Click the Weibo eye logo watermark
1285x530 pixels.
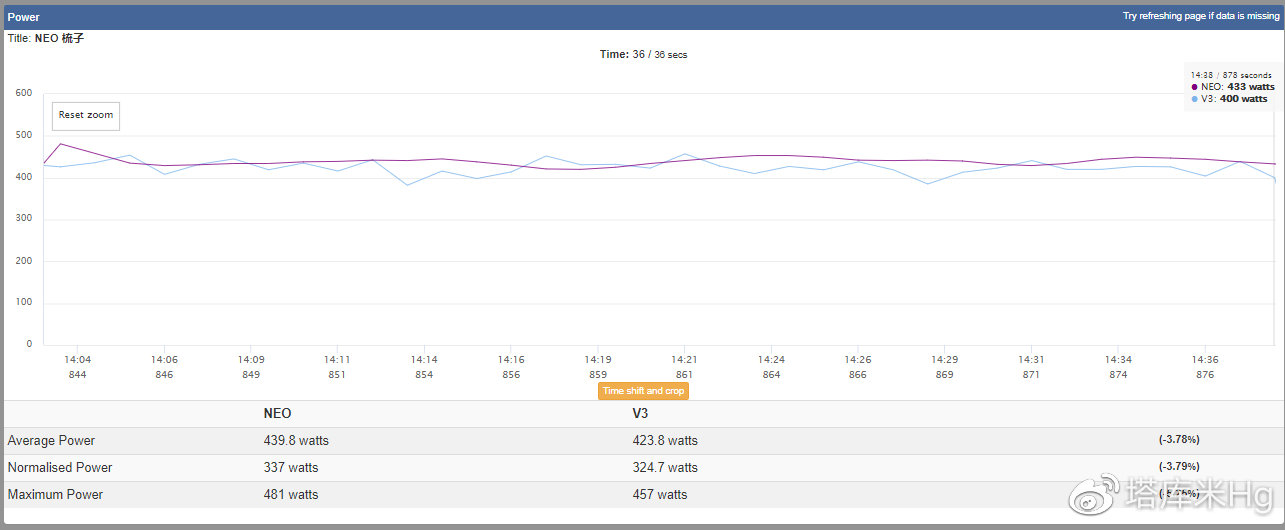click(x=1096, y=494)
